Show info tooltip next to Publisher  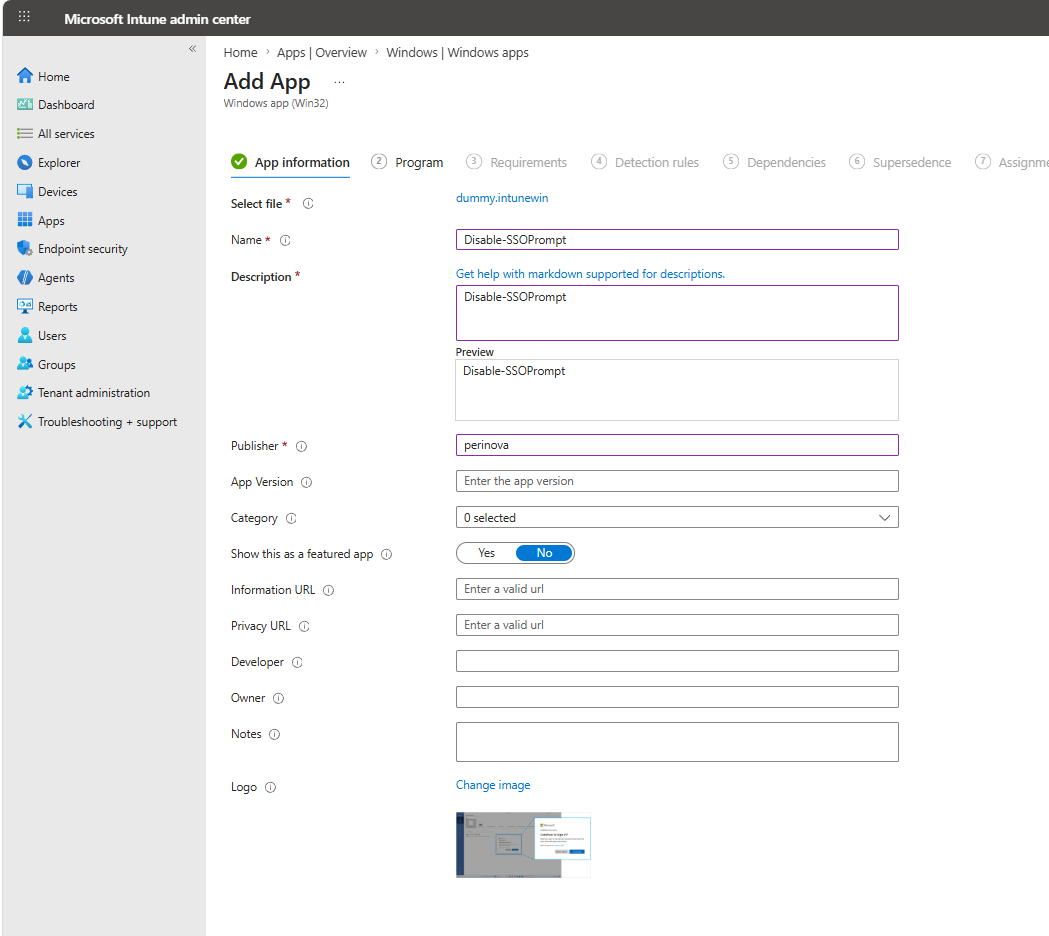(x=302, y=446)
